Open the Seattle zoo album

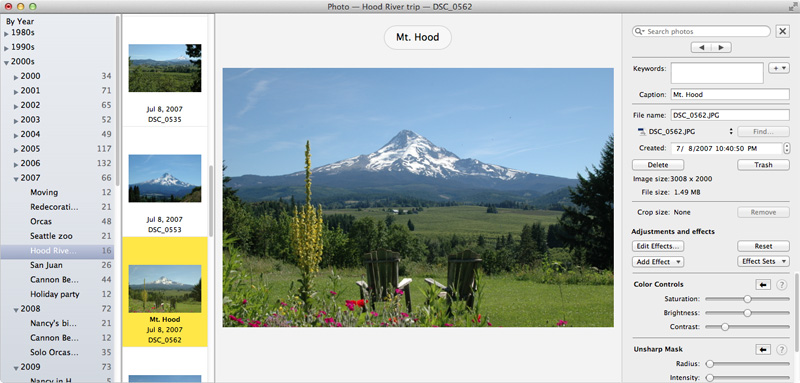51,236
